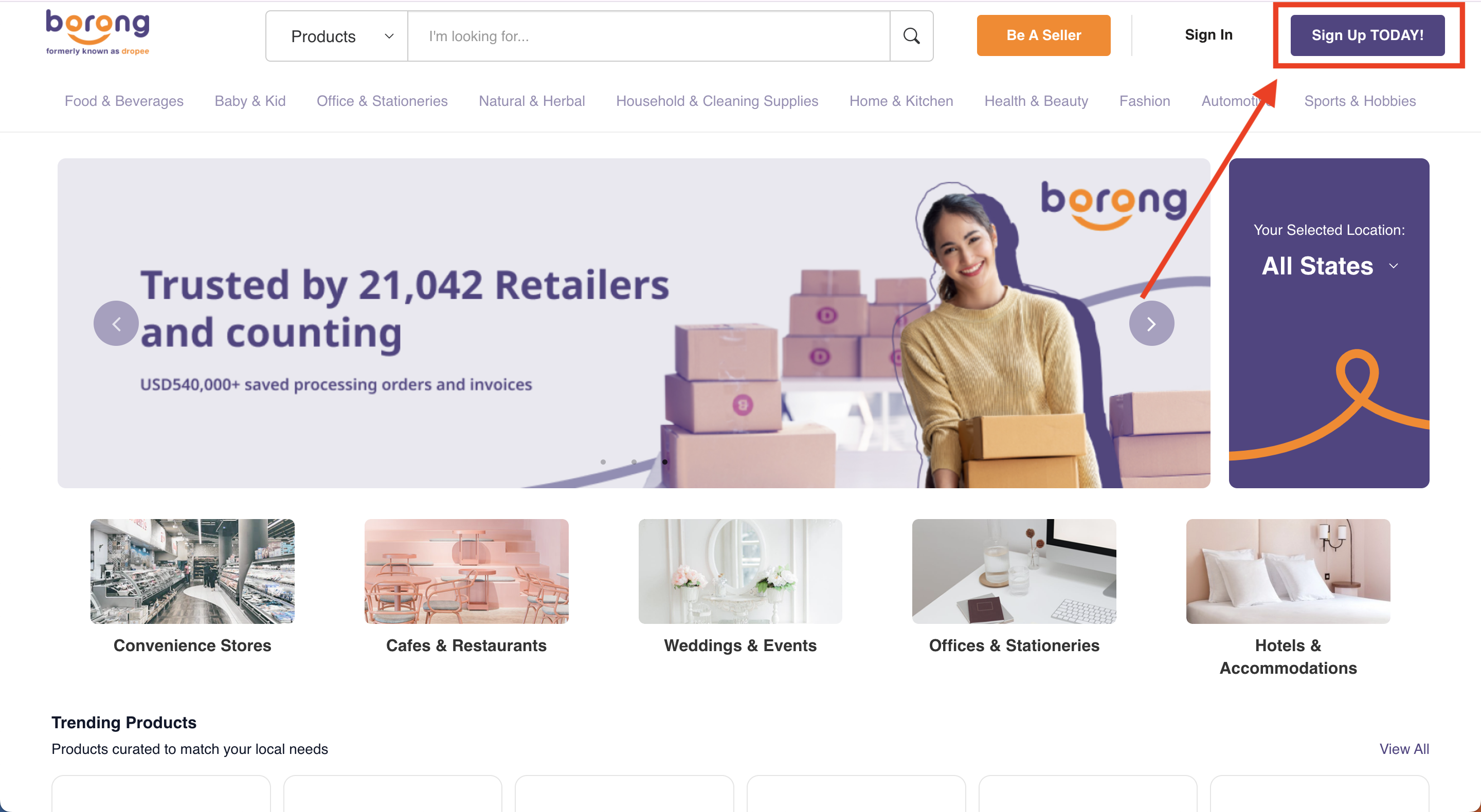Image resolution: width=1481 pixels, height=812 pixels.
Task: Click the chevron beside All States
Action: pos(1393,266)
